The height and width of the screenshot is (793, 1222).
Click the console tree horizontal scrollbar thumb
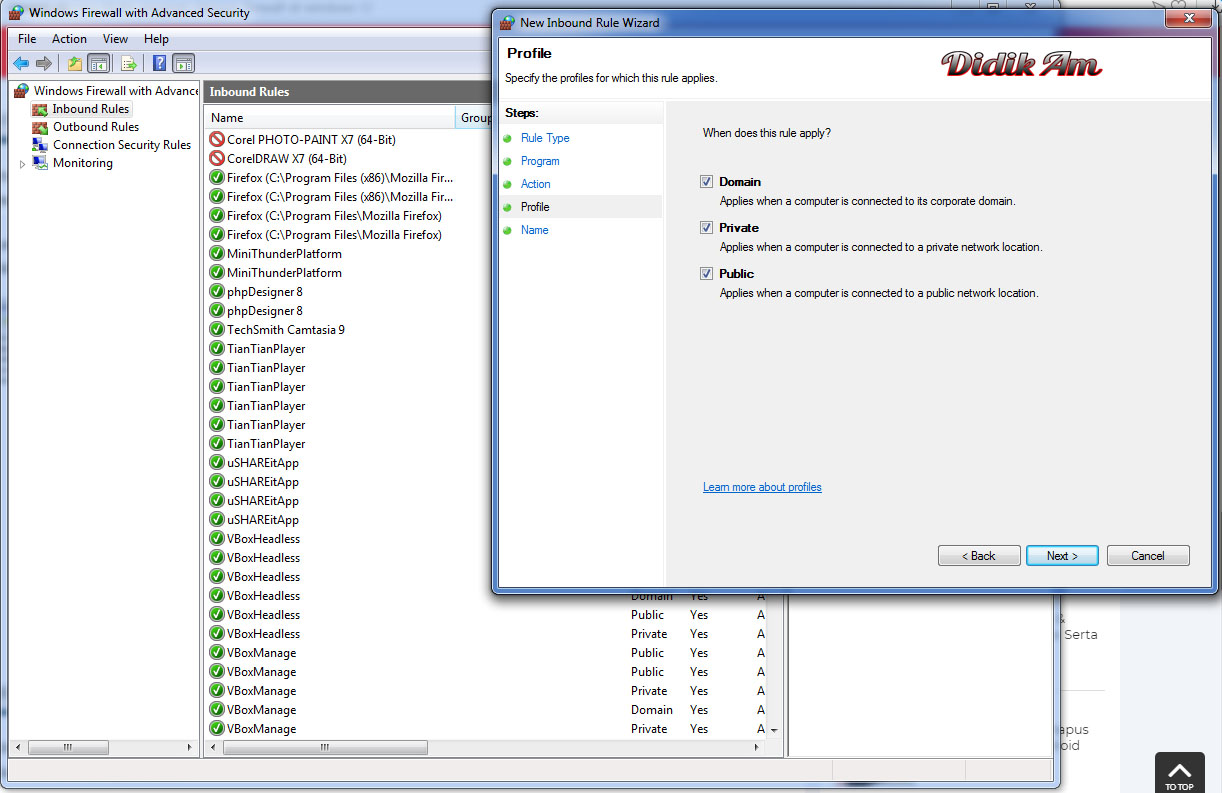point(68,748)
